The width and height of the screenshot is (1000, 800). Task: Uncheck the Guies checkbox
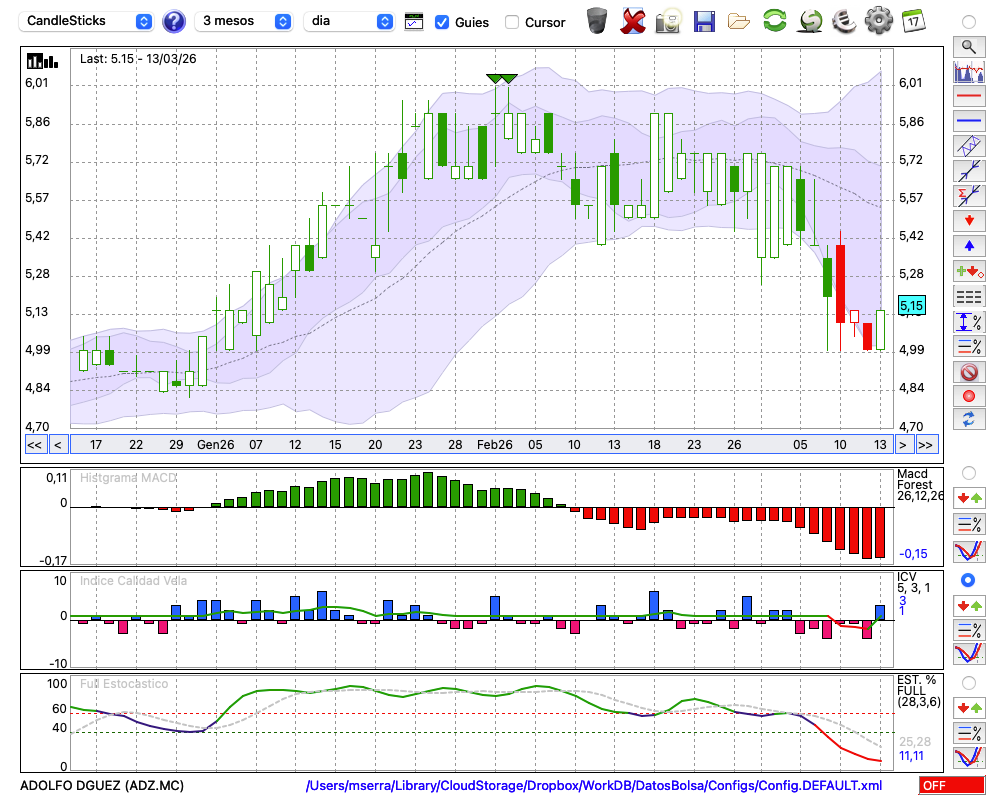(x=441, y=22)
